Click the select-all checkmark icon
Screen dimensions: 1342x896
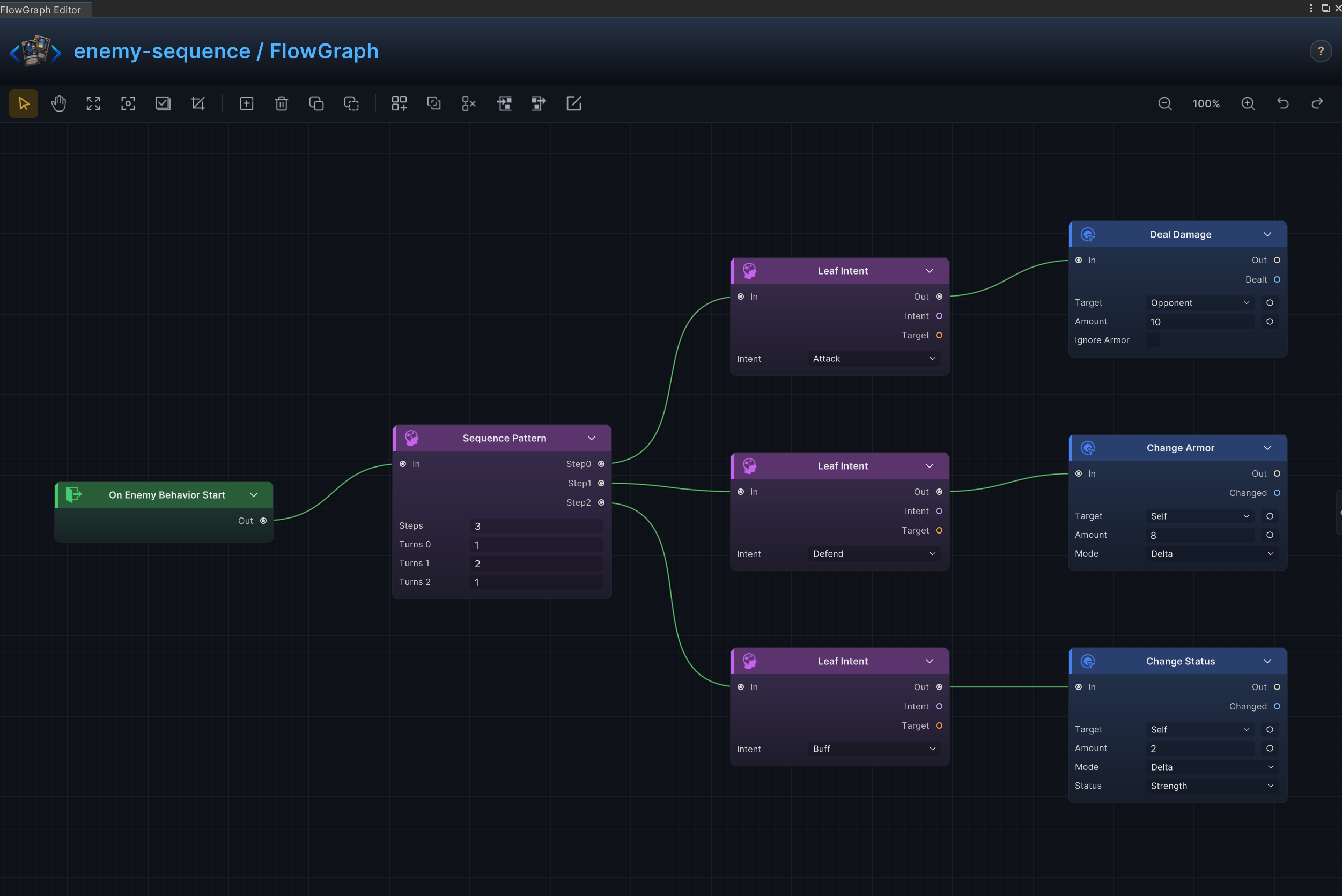tap(163, 103)
